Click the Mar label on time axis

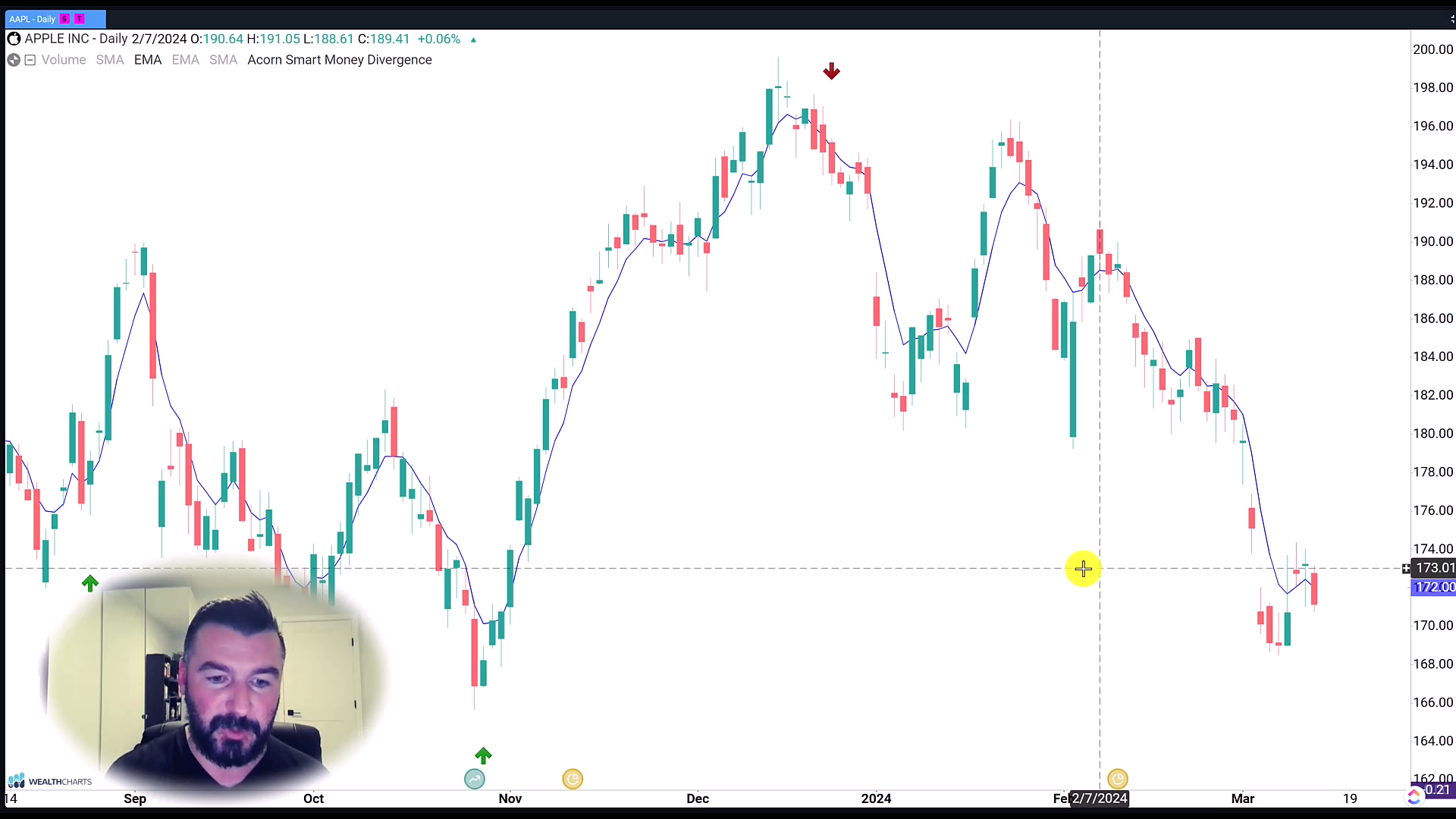[x=1243, y=798]
